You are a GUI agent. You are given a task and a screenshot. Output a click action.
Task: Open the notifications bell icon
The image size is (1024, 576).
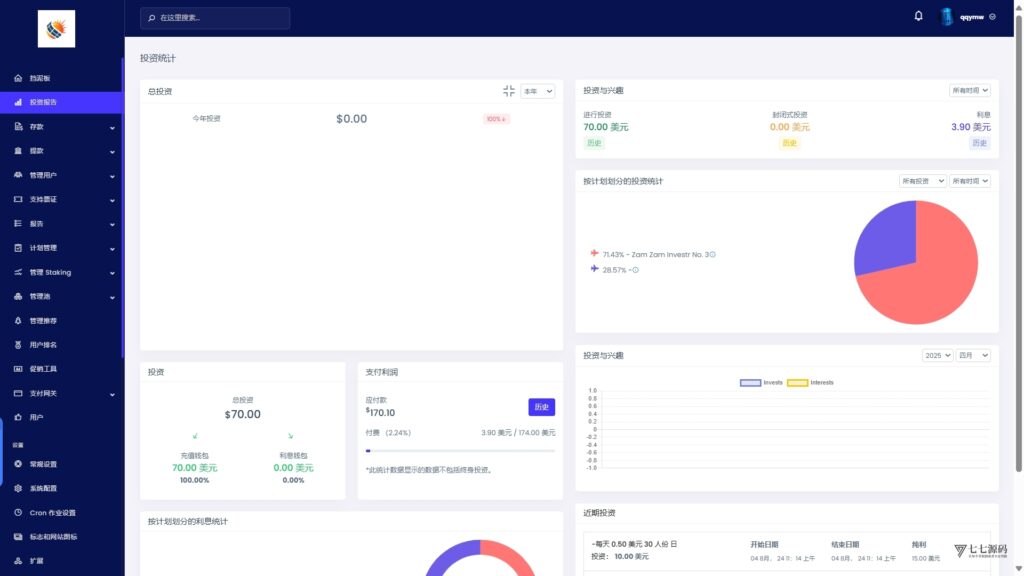click(x=918, y=16)
